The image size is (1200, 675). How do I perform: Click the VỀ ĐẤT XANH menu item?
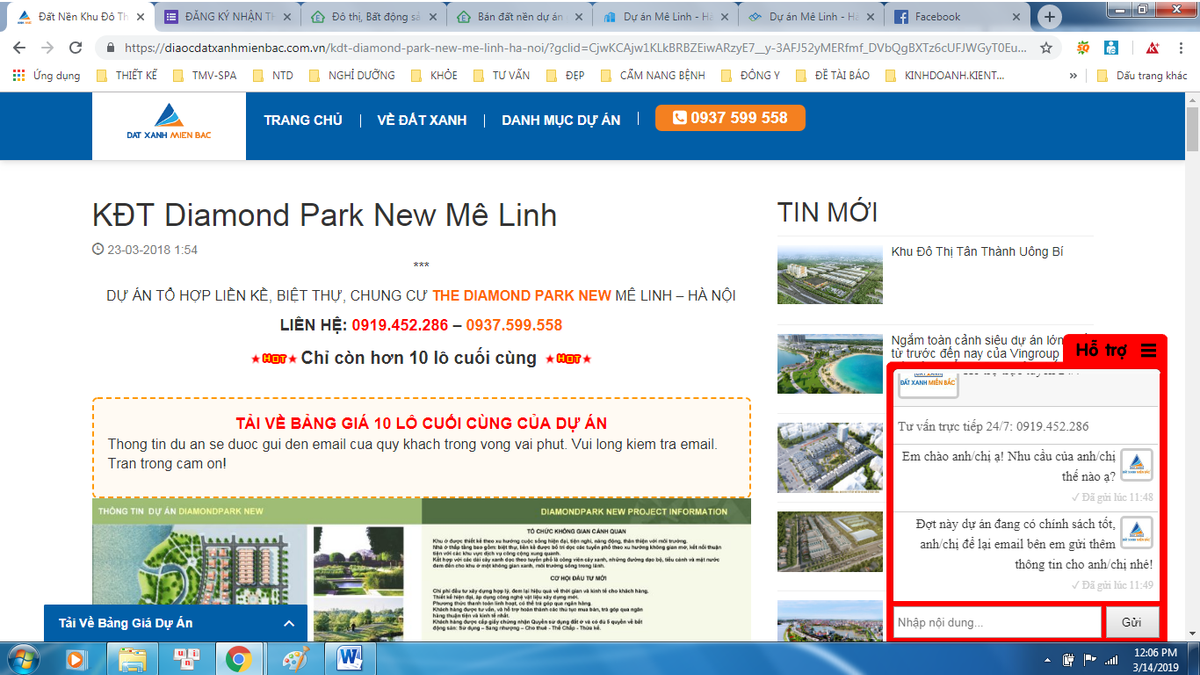pos(421,119)
